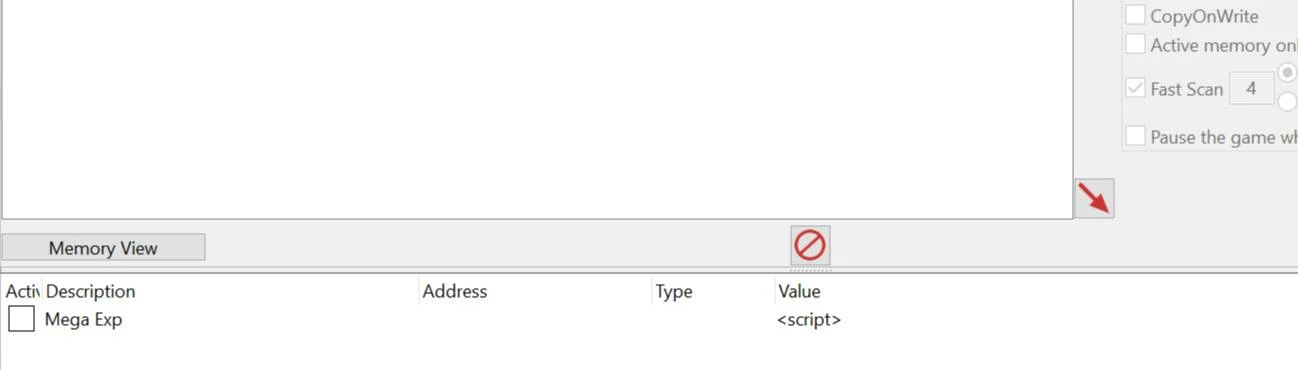The width and height of the screenshot is (1298, 370).
Task: Click the <script> value of Mega Exp
Action: [809, 320]
